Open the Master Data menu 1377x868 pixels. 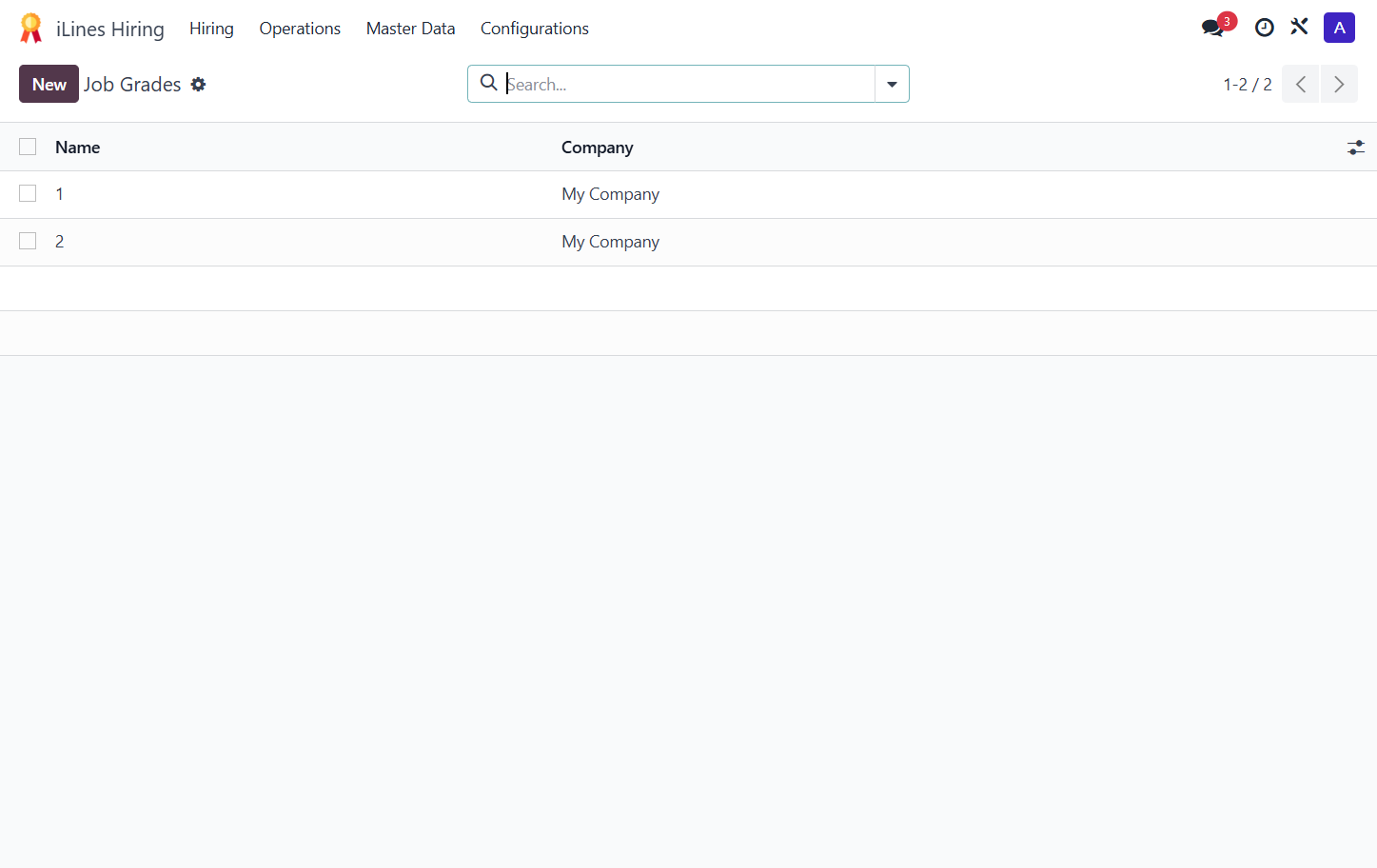tap(410, 29)
